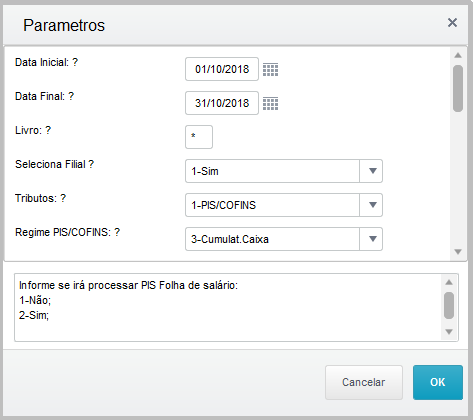Click the parameters list scrollbar thumb
The height and width of the screenshot is (420, 474).
point(458,88)
